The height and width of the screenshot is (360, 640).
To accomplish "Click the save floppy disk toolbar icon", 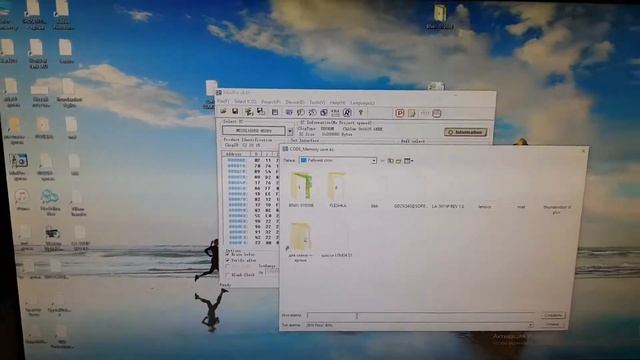I will click(x=235, y=111).
